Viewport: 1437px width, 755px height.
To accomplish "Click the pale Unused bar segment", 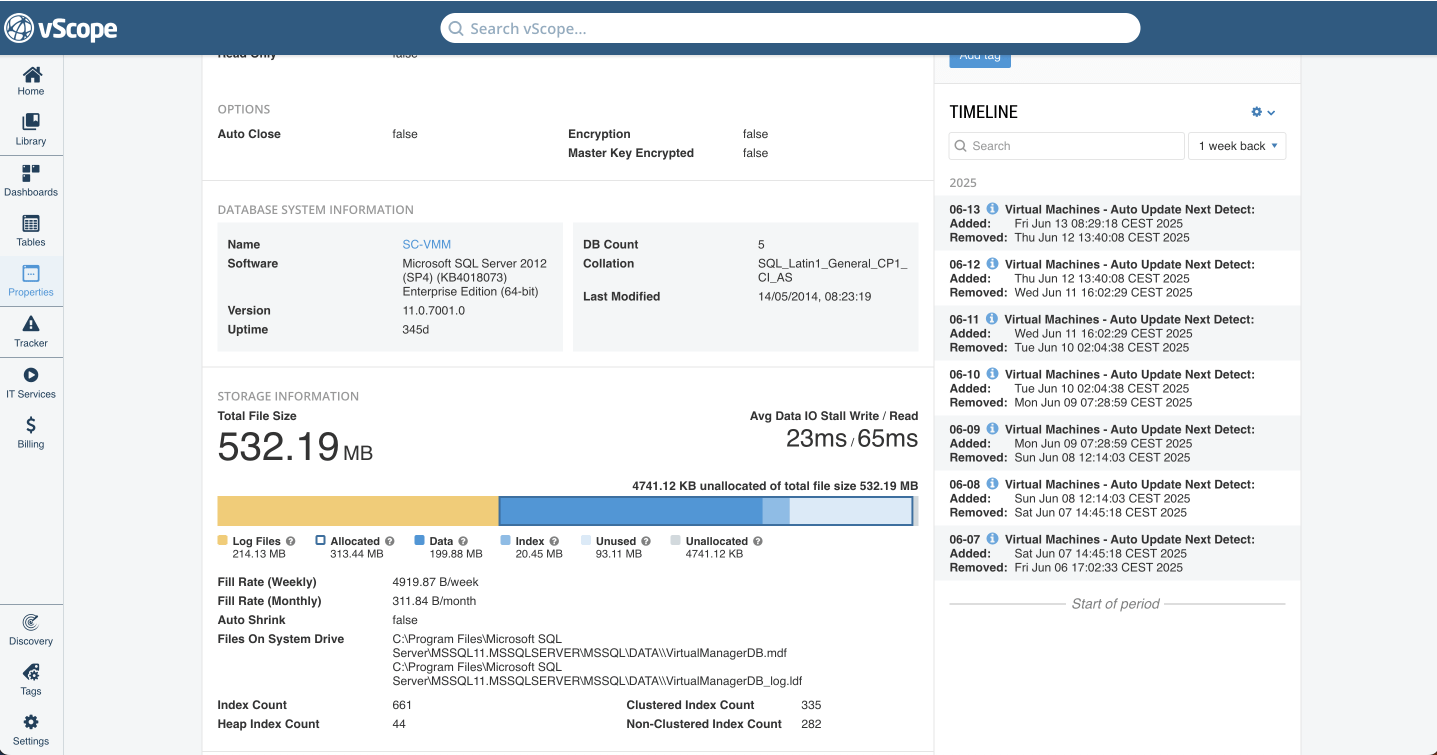I will pyautogui.click(x=850, y=511).
